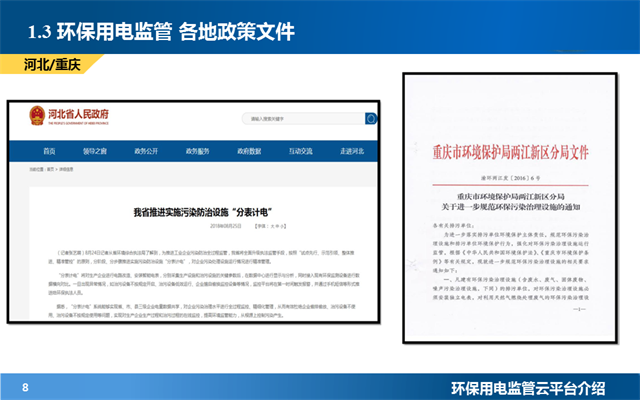Click the Hebei government national emblem logo
The height and width of the screenshot is (400, 640).
(37, 116)
